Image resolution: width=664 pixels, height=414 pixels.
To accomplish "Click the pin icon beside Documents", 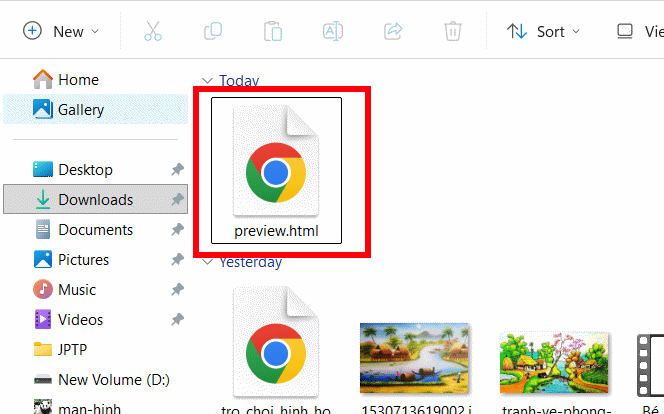I will click(x=177, y=230).
